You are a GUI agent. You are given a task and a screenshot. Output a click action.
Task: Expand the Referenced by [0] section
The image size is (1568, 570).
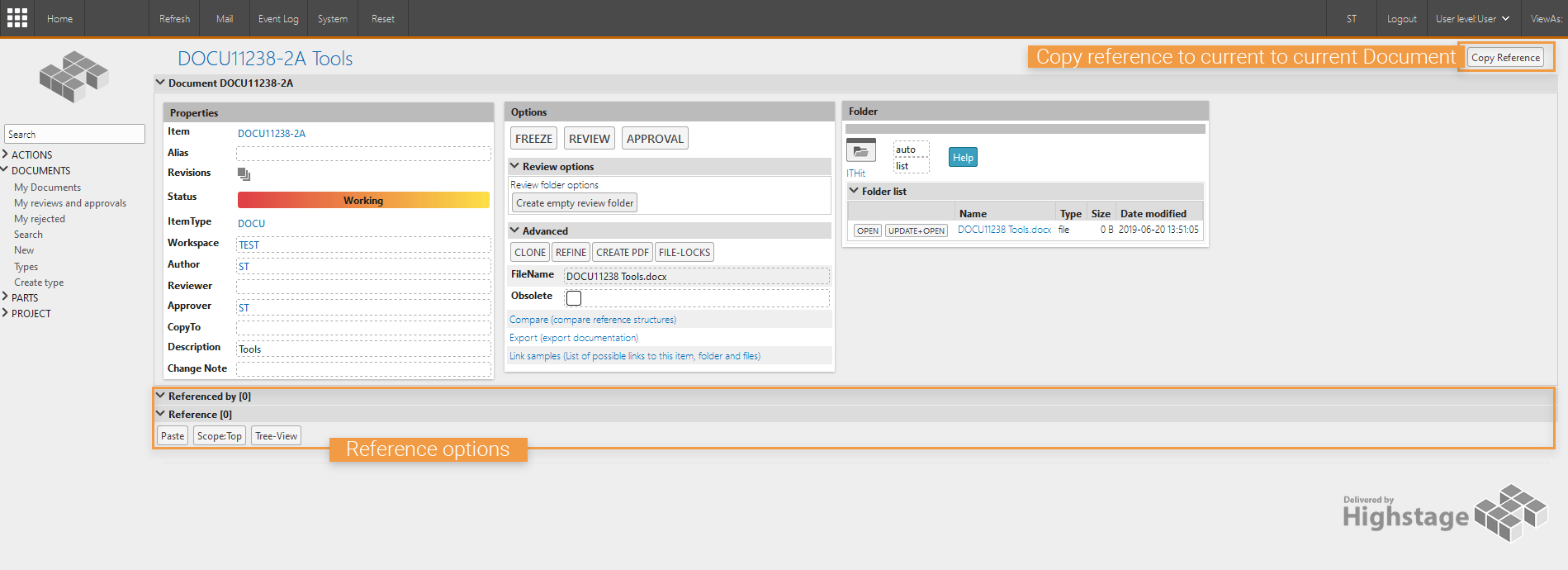click(160, 396)
